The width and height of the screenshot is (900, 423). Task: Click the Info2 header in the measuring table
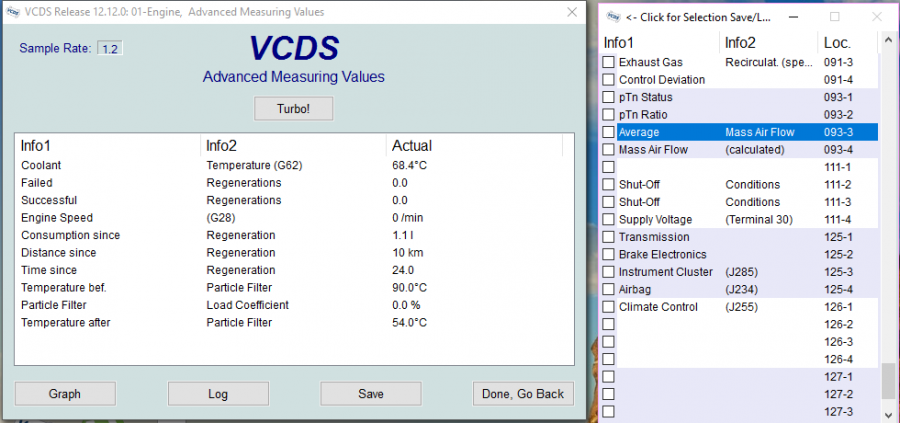pos(293,146)
